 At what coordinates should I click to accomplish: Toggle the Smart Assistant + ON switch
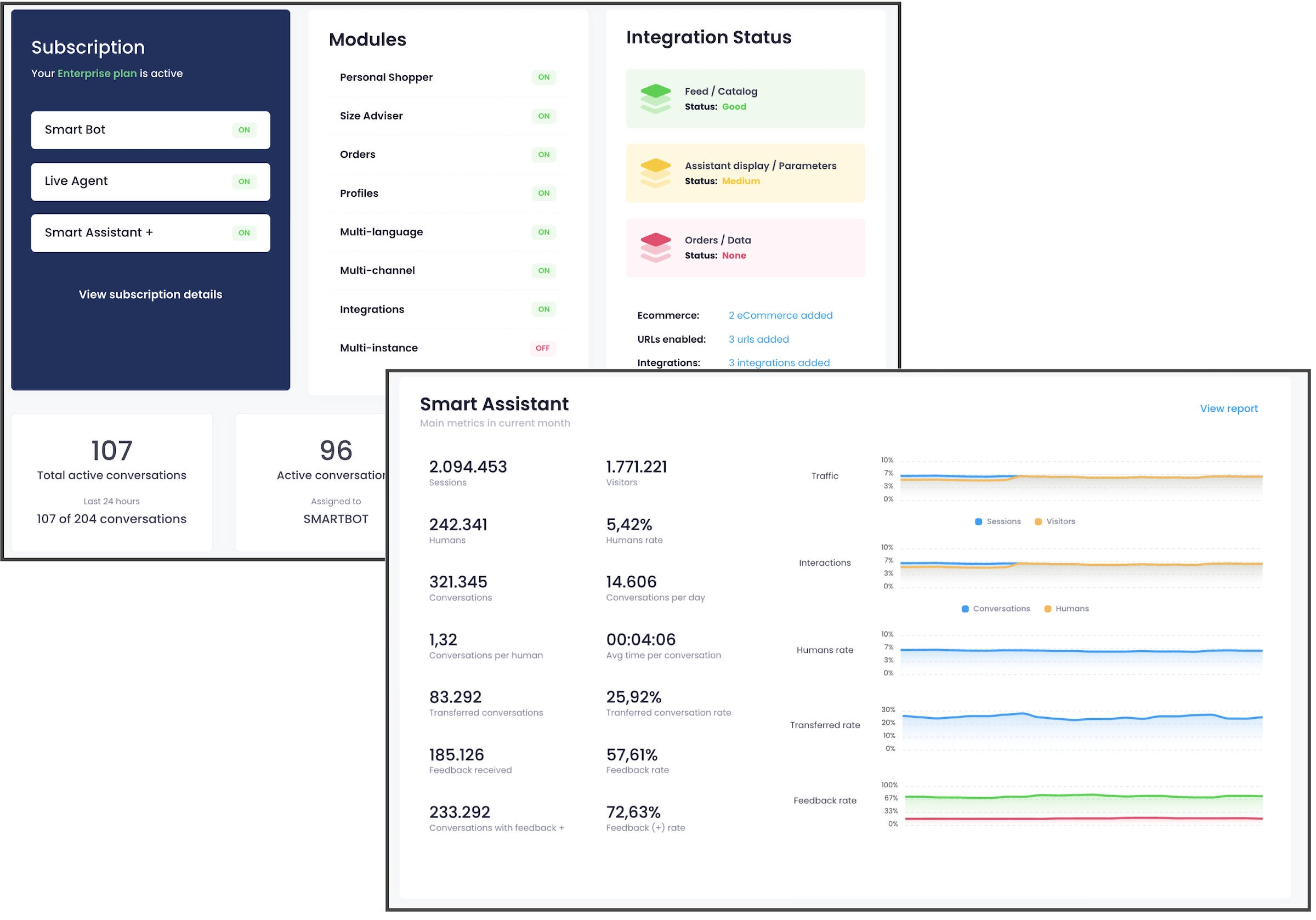tap(244, 232)
